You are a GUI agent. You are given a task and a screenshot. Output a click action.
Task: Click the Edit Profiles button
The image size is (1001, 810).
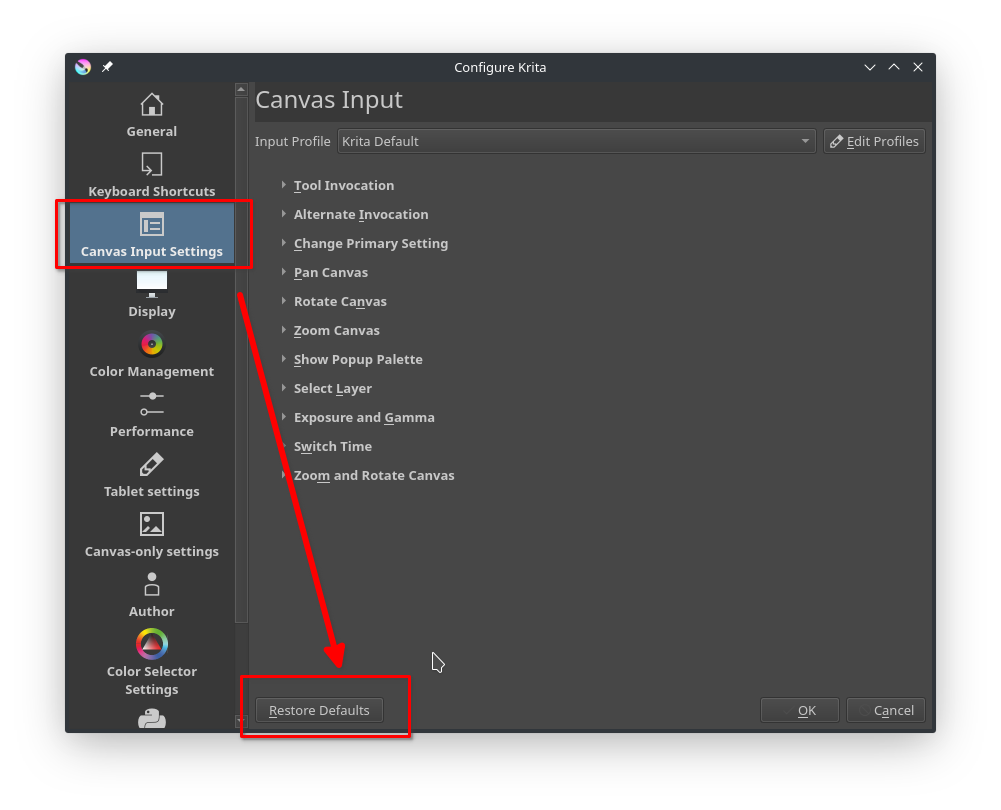[x=874, y=141]
